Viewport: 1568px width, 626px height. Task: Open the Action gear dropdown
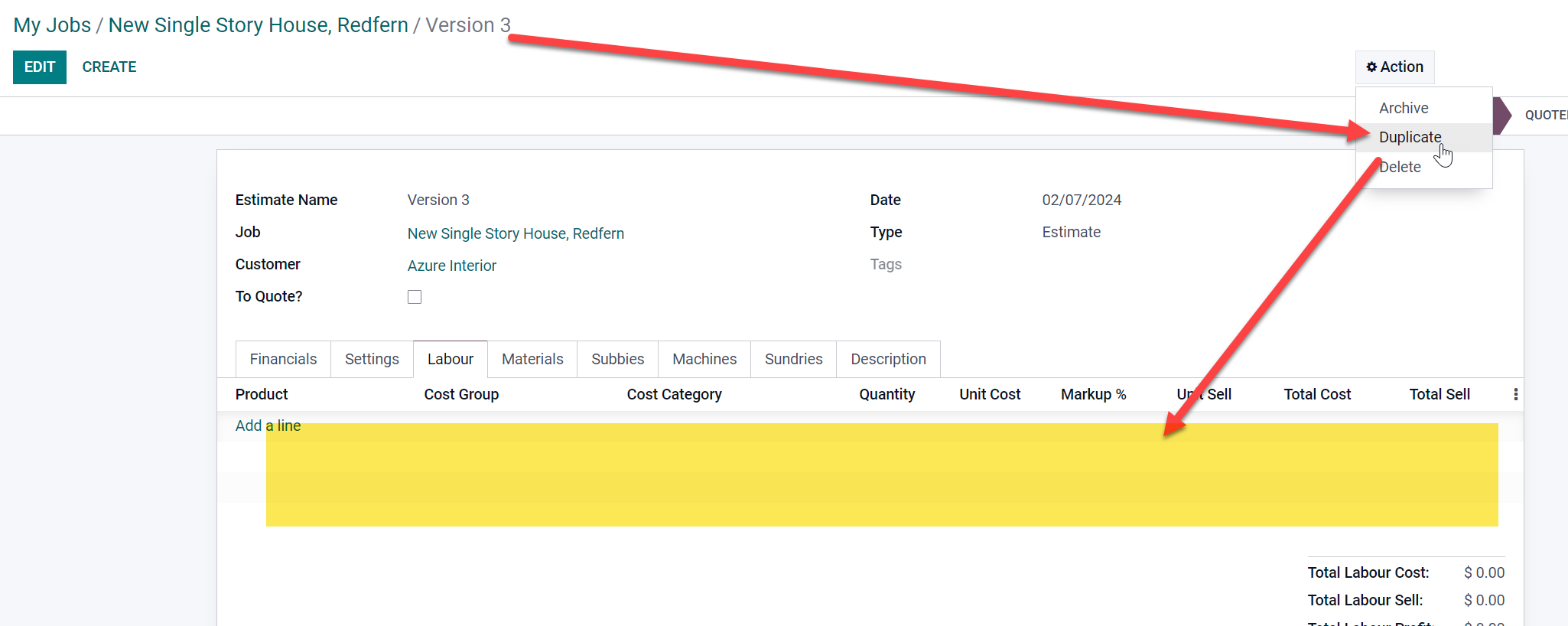[1394, 67]
